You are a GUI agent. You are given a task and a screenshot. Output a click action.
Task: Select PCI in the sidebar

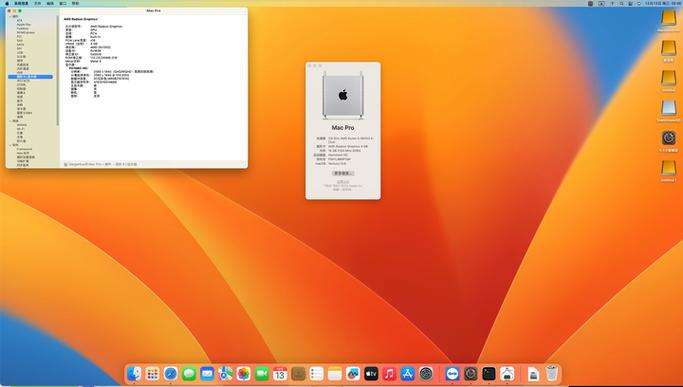pyautogui.click(x=19, y=36)
